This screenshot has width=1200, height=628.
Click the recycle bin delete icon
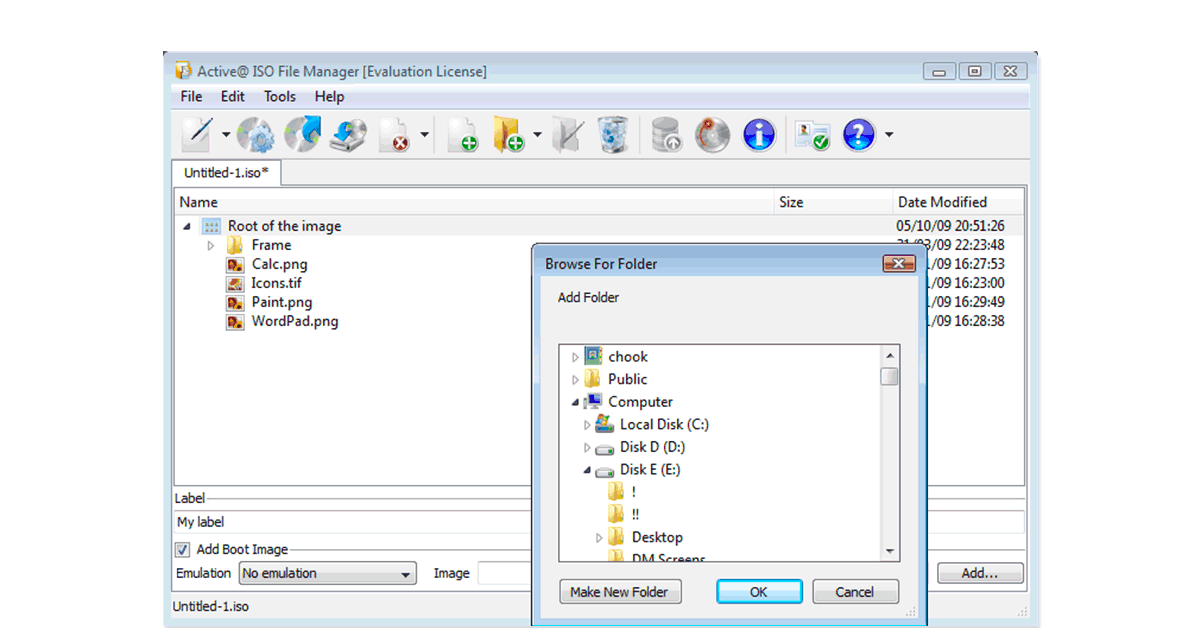(613, 134)
